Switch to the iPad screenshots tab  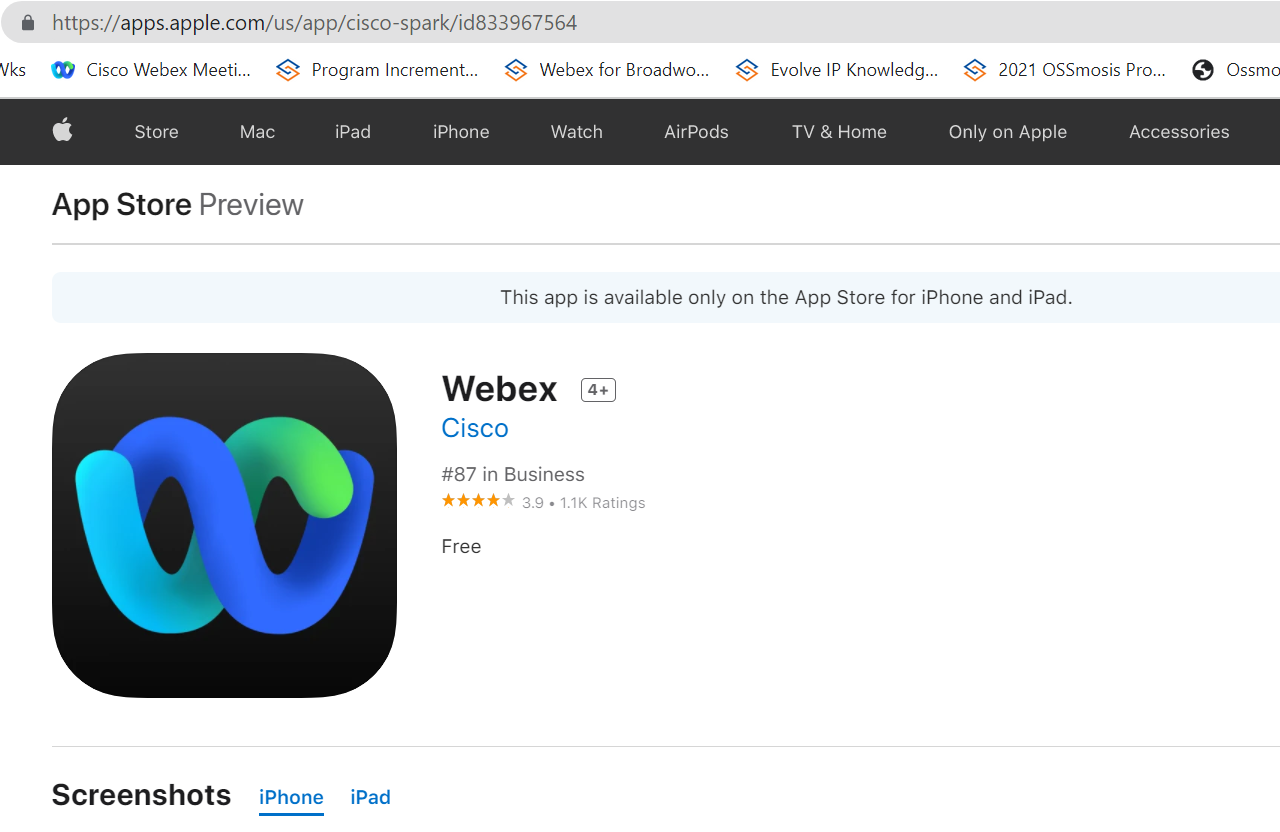[x=370, y=797]
